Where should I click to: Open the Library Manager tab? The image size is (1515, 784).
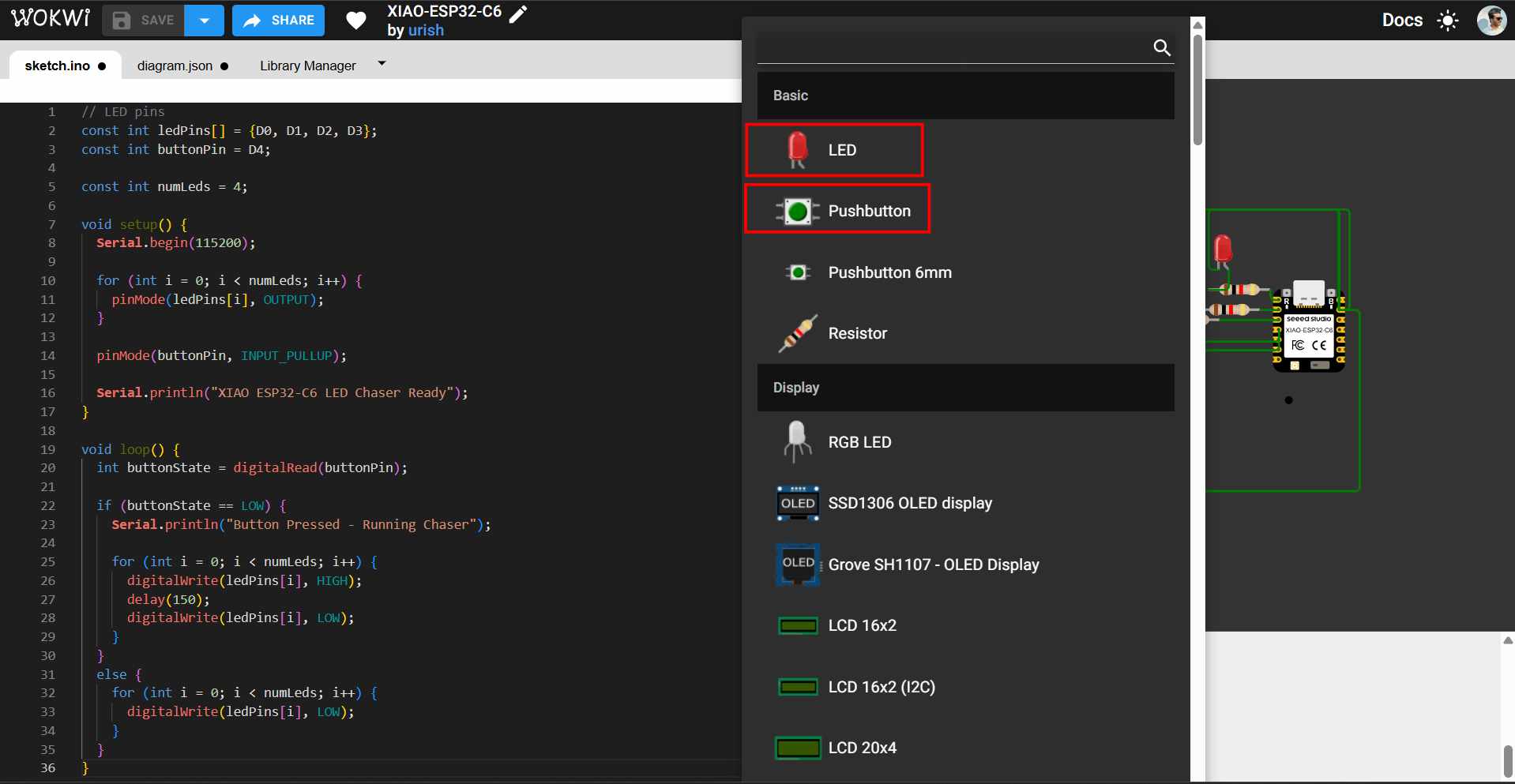(308, 66)
